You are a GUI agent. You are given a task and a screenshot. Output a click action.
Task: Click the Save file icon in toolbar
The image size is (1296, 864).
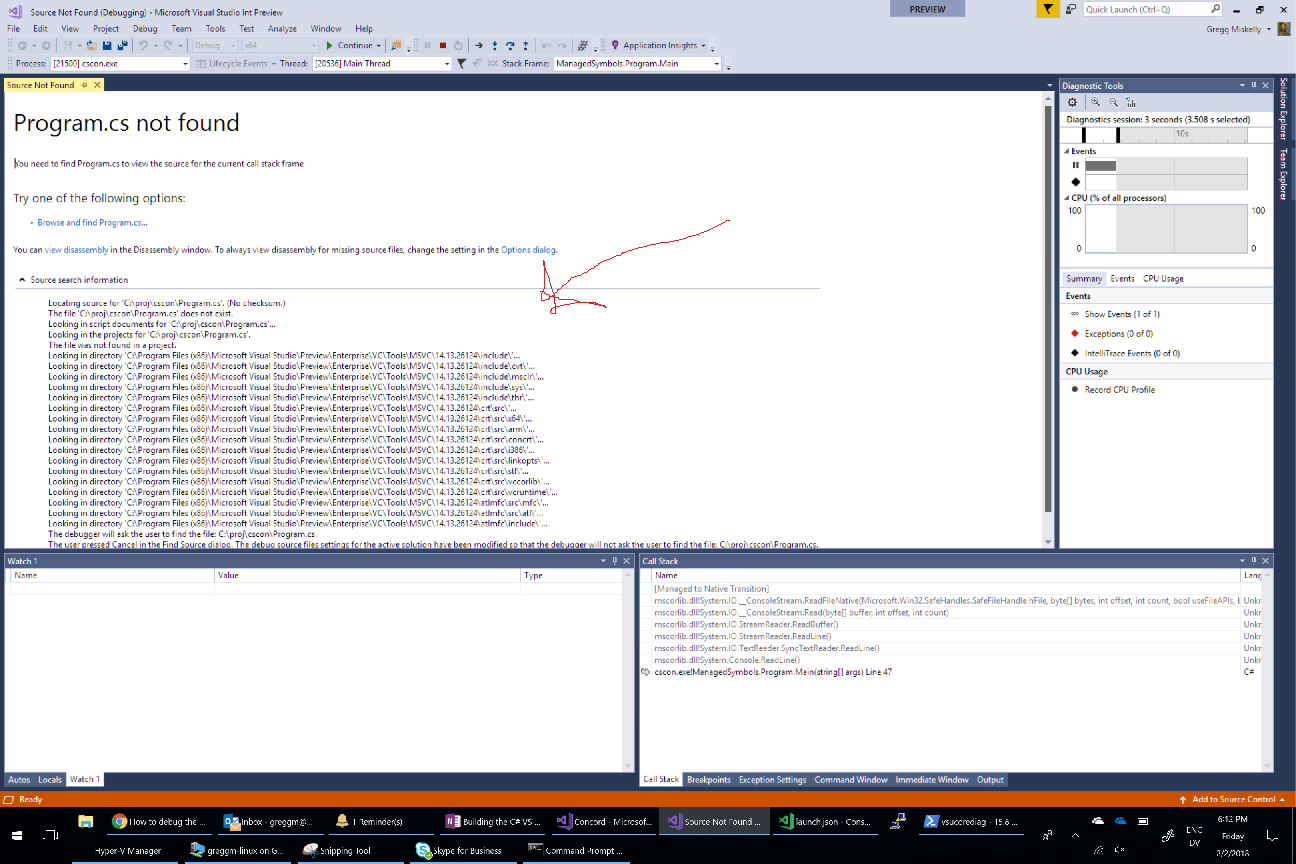106,45
